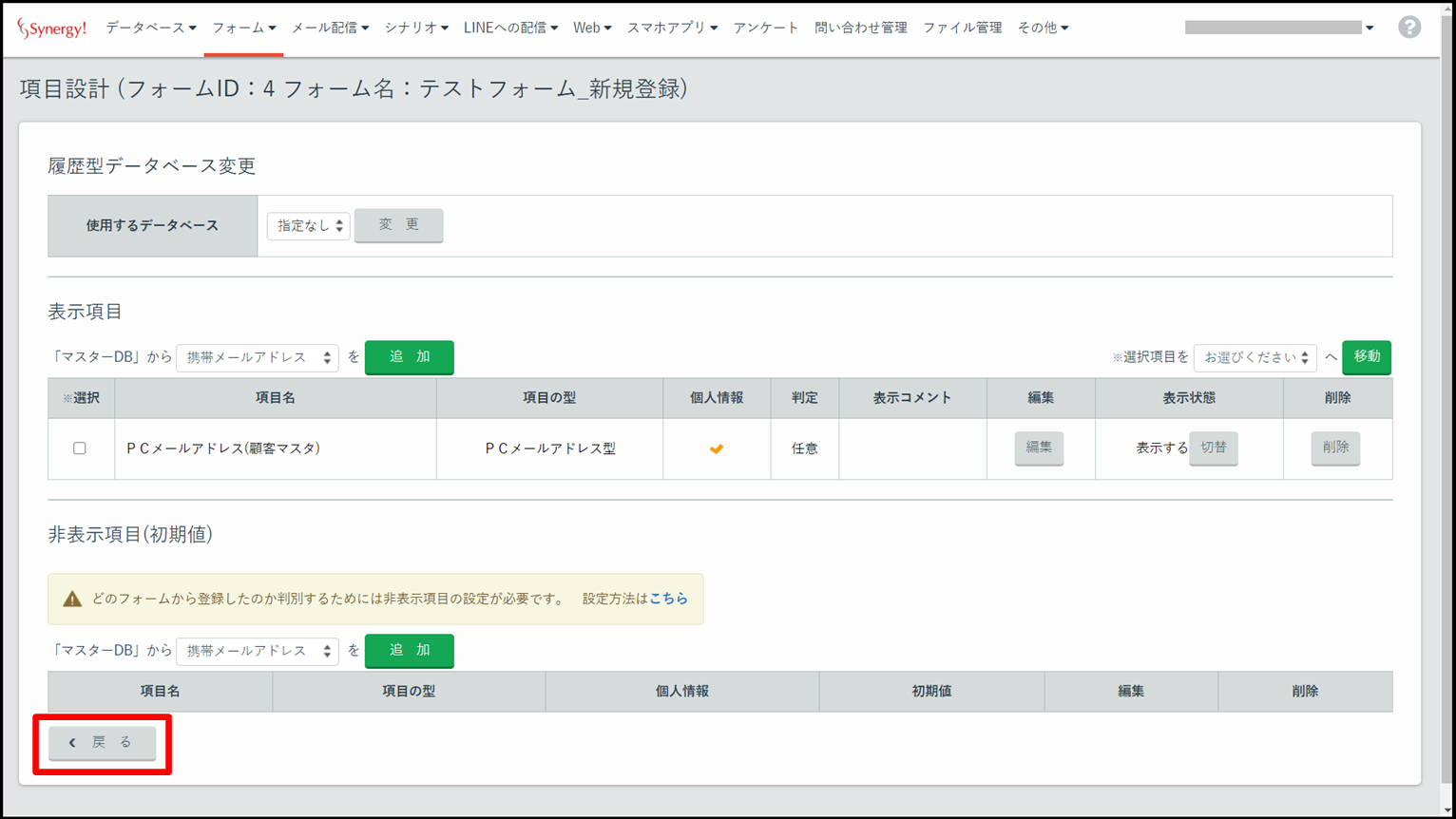The image size is (1456, 819).
Task: Open the help question mark icon
Action: point(1408,28)
